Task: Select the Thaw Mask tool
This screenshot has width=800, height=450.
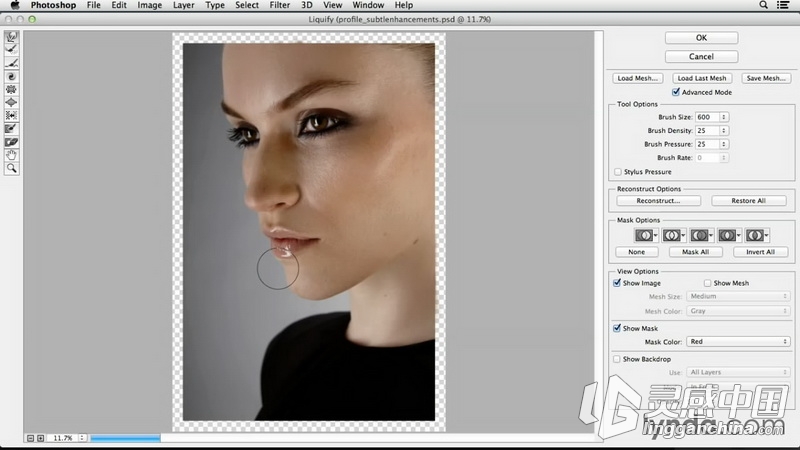Action: [x=11, y=142]
